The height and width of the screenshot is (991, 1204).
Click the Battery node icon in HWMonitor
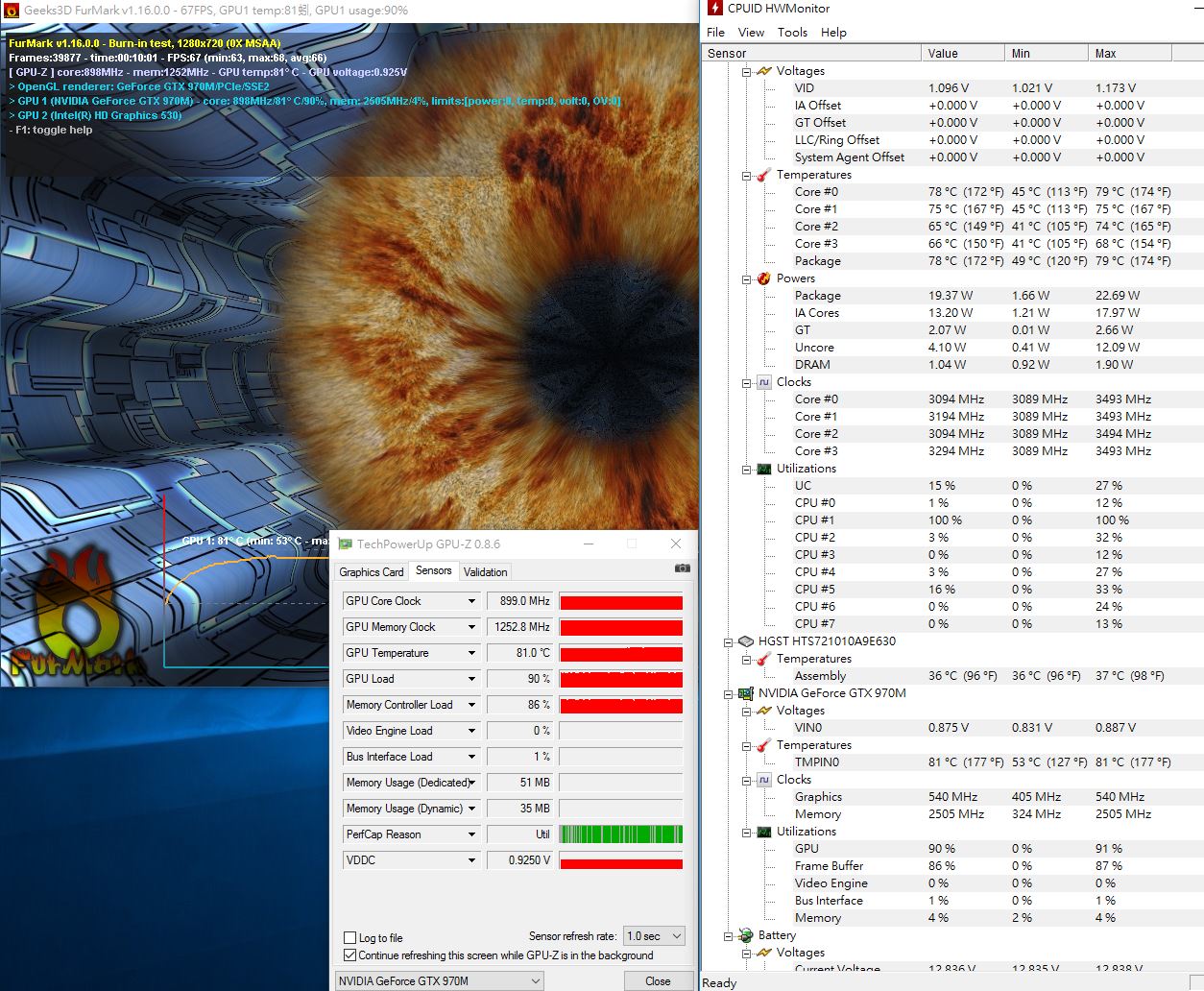click(x=746, y=935)
